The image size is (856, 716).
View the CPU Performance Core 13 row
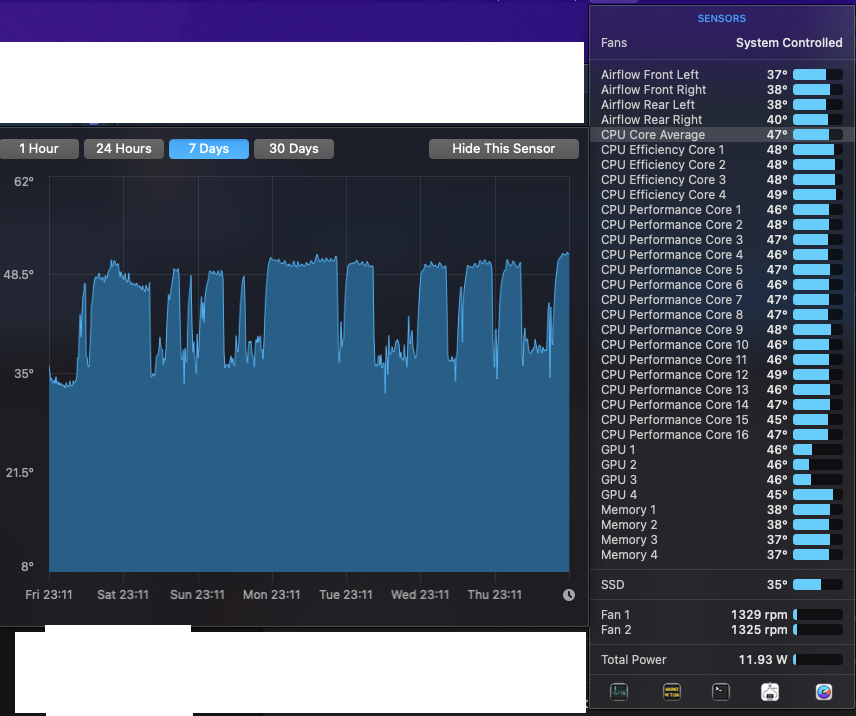(x=722, y=390)
